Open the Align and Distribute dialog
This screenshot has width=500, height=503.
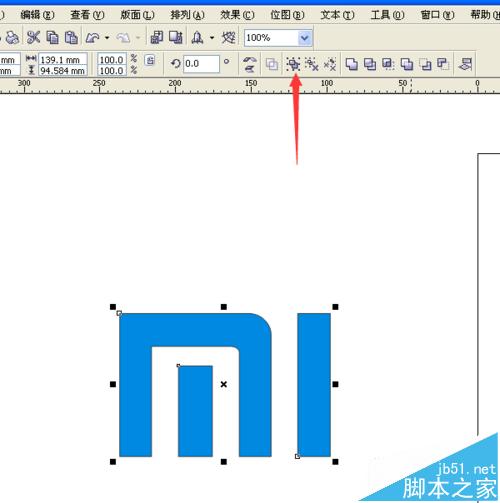click(465, 64)
